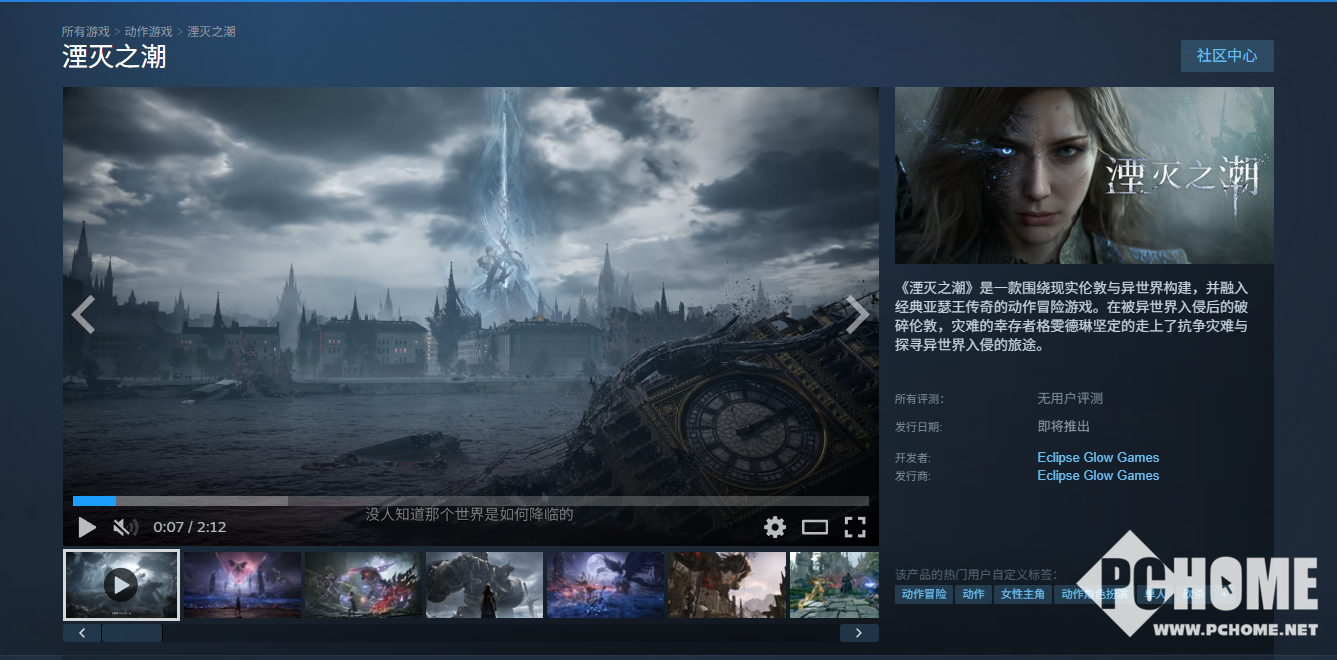Navigate to 动作游戏 breadcrumb

(148, 32)
